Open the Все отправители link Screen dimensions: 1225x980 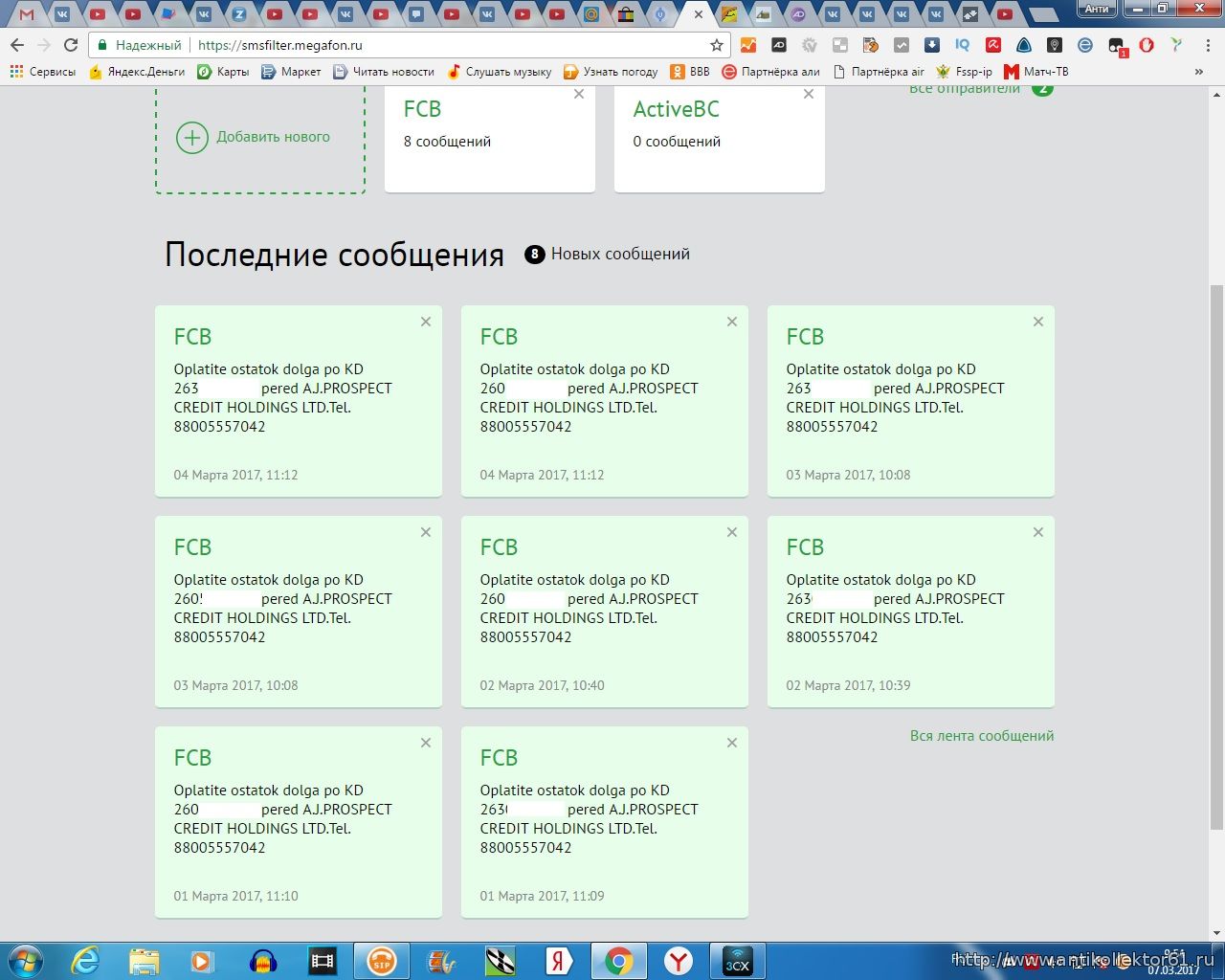pos(965,89)
